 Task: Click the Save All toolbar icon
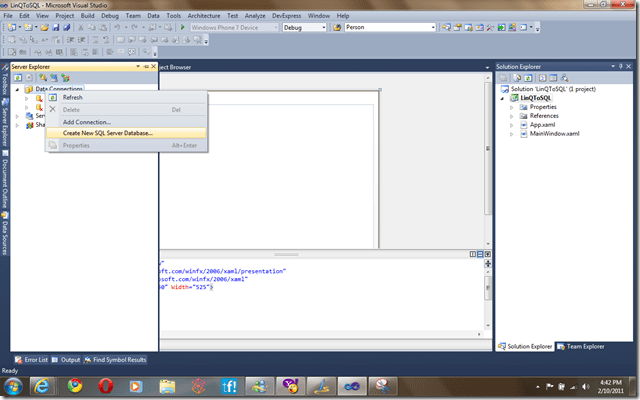[66, 28]
